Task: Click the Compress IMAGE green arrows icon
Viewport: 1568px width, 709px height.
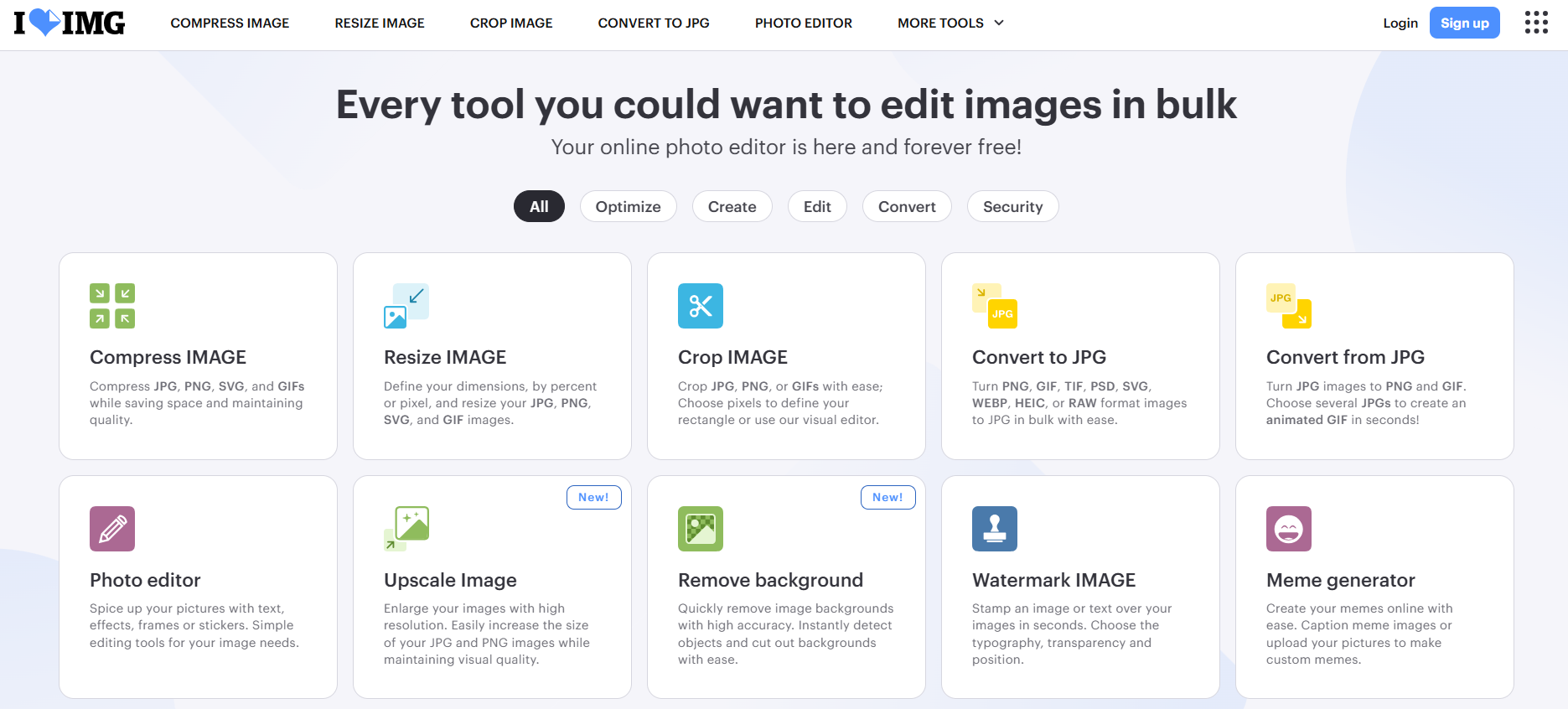Action: [112, 306]
